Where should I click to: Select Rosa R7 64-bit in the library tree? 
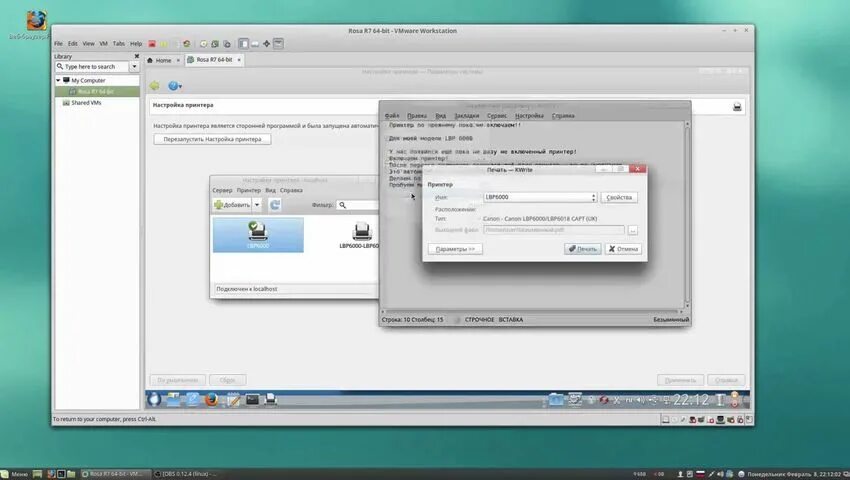(96, 92)
